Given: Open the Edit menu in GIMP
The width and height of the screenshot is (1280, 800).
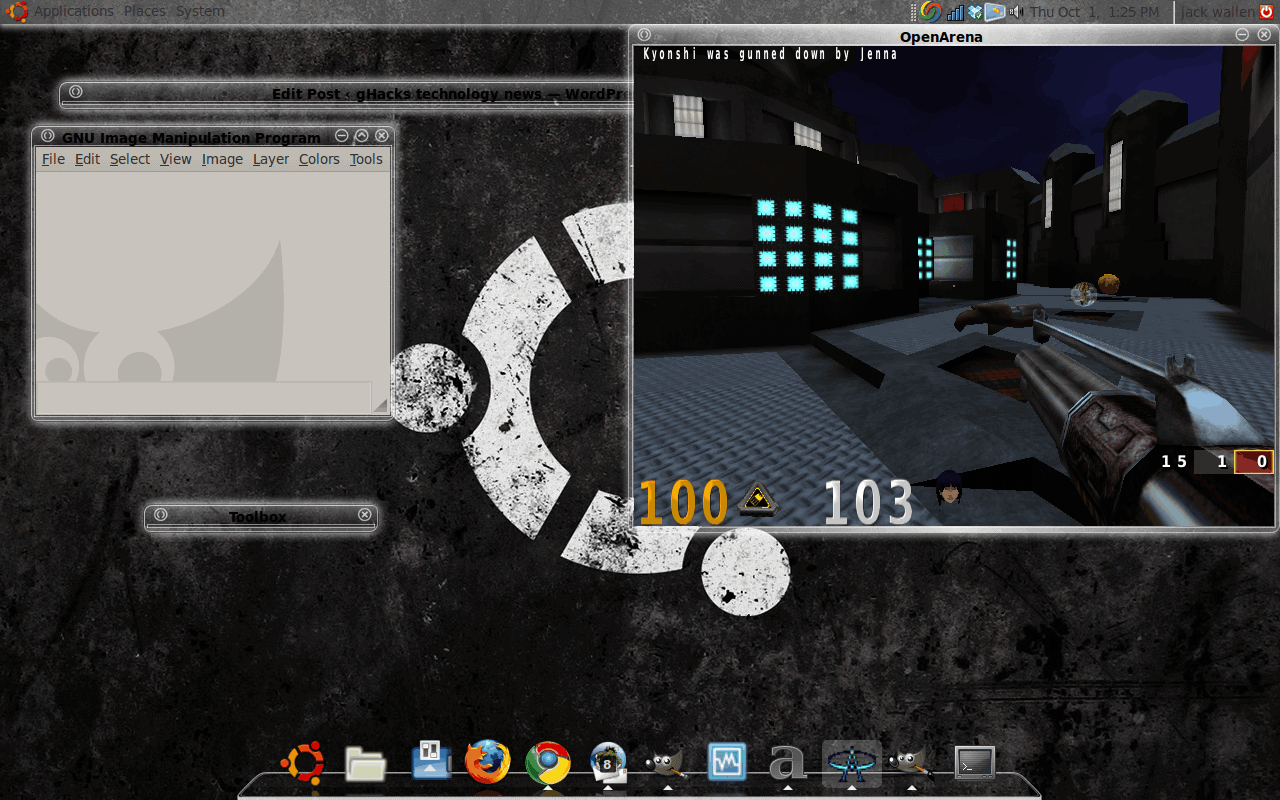Looking at the screenshot, I should coord(87,159).
